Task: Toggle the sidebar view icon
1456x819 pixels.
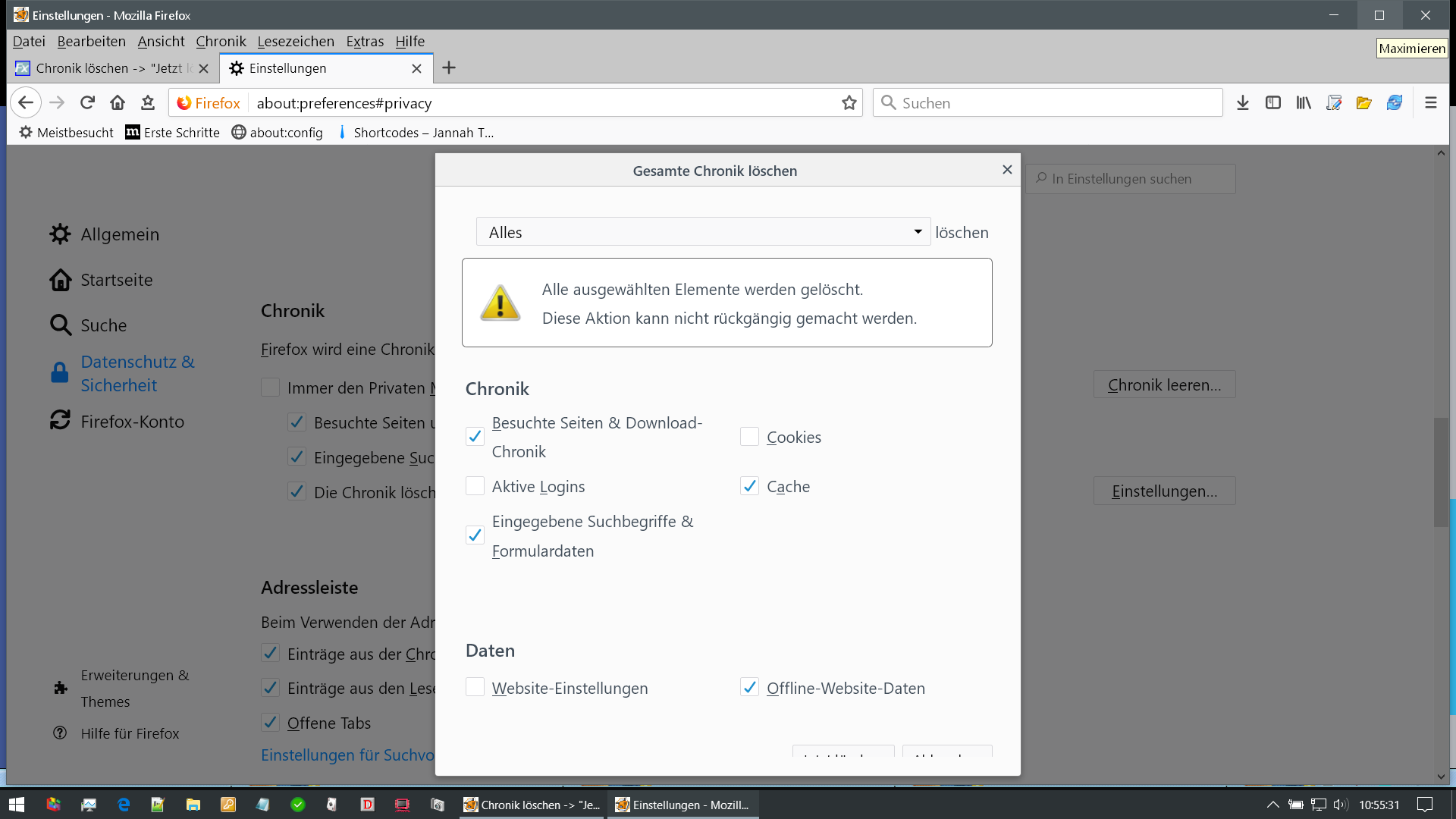Action: (x=1272, y=102)
